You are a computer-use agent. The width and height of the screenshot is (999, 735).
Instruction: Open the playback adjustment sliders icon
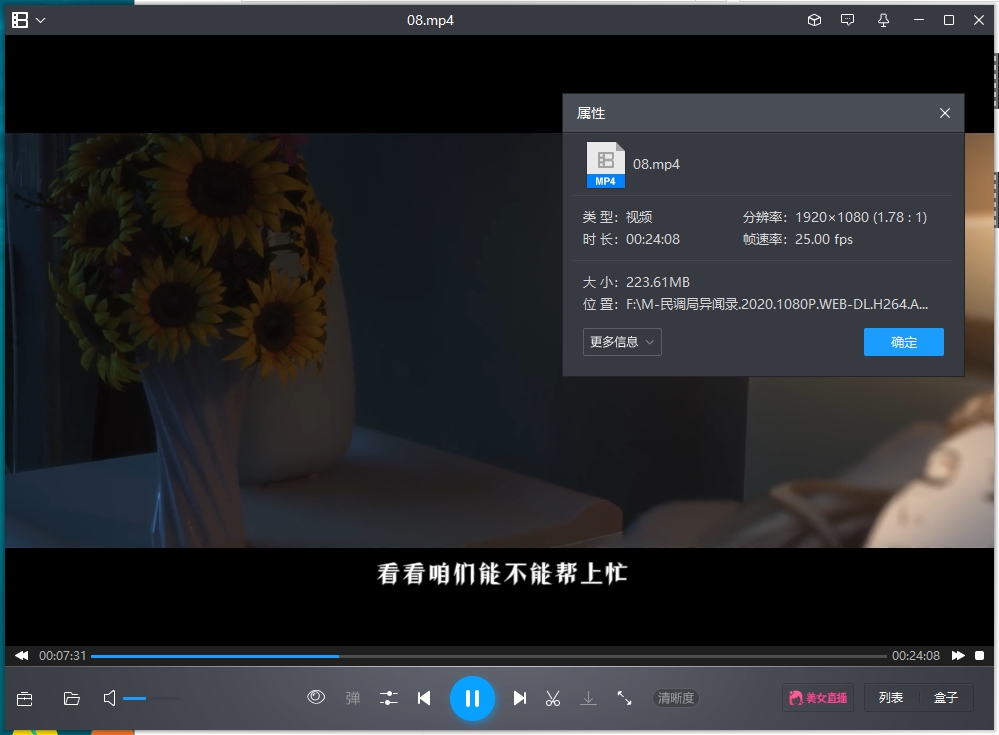pos(389,698)
